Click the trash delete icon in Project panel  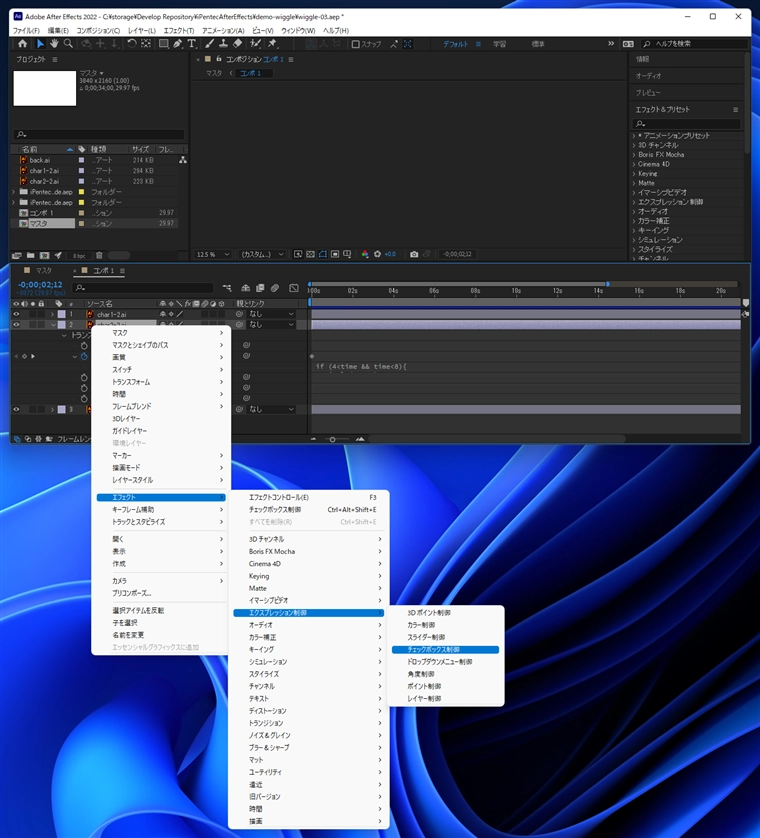tap(99, 255)
